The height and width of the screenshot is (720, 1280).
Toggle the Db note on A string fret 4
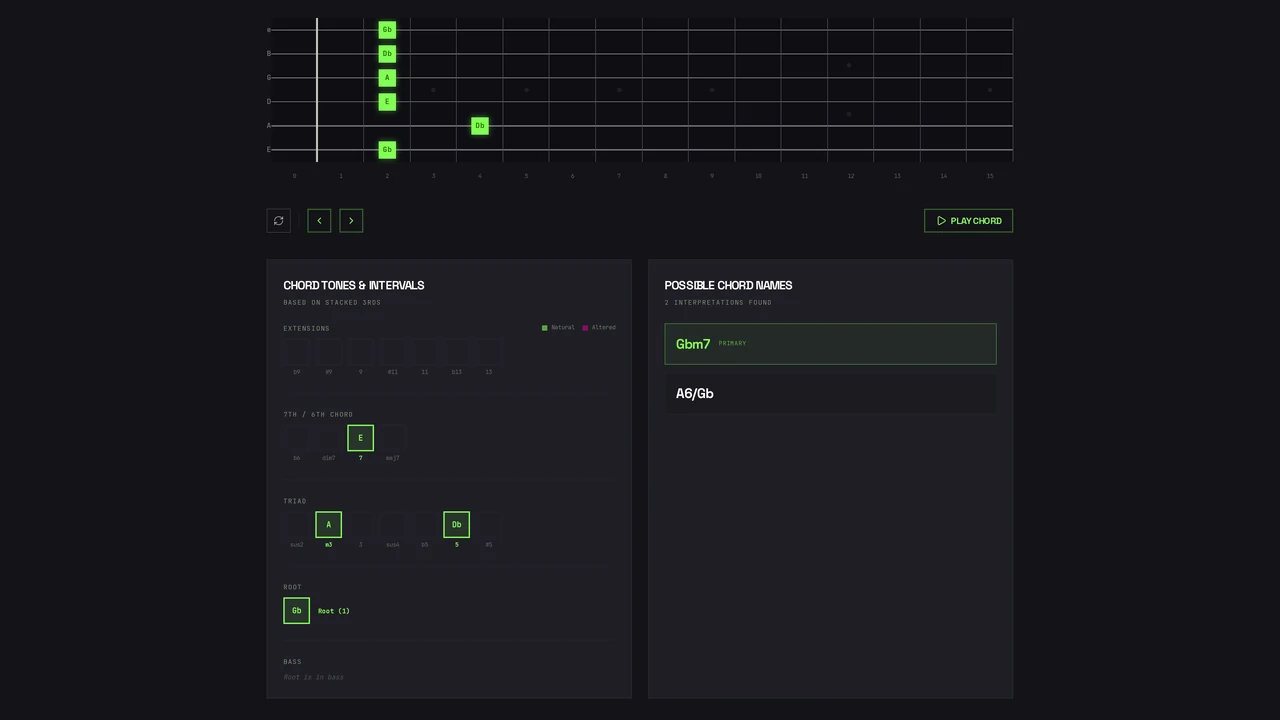480,126
